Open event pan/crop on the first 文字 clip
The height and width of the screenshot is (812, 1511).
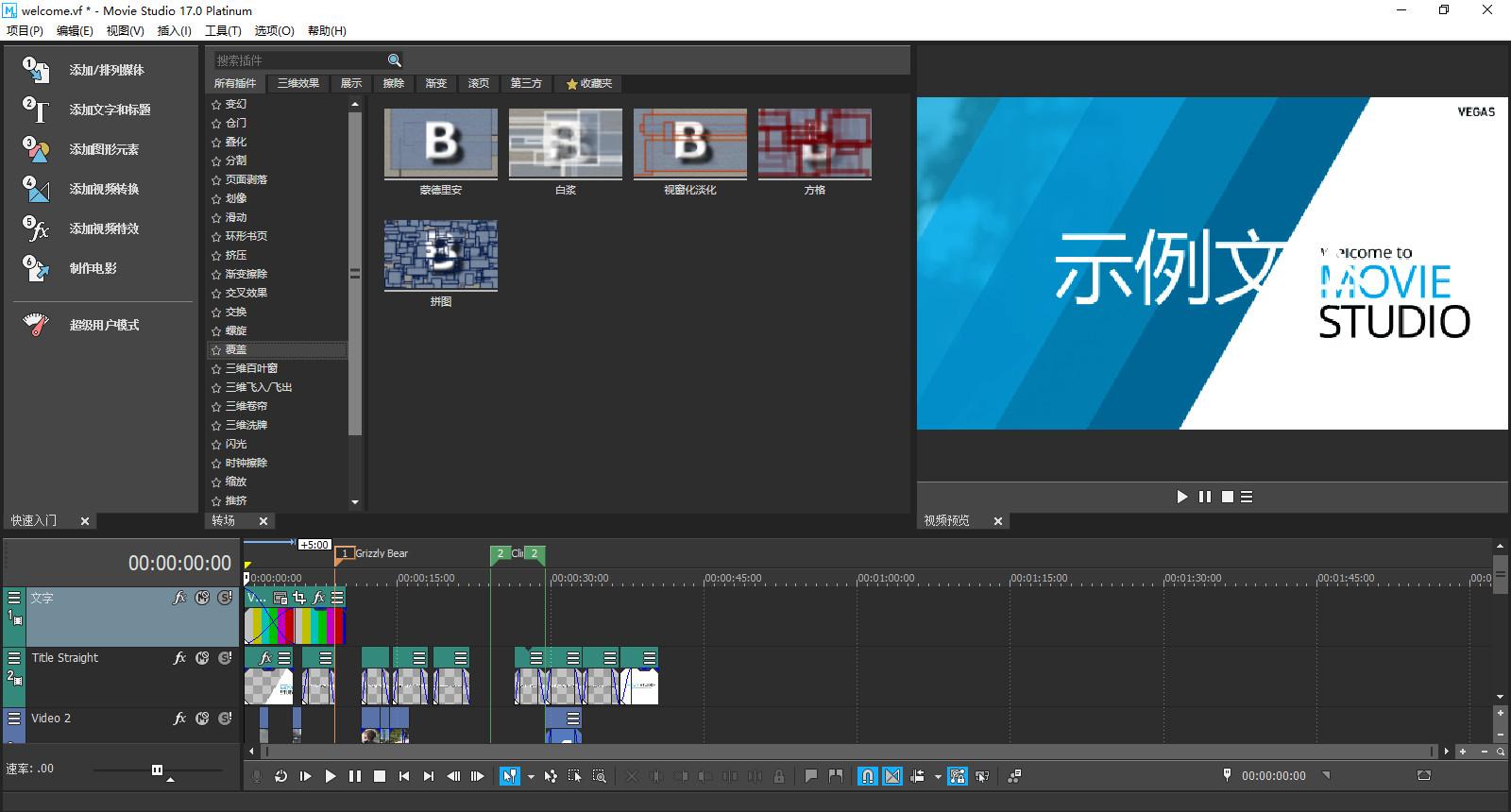pyautogui.click(x=299, y=598)
